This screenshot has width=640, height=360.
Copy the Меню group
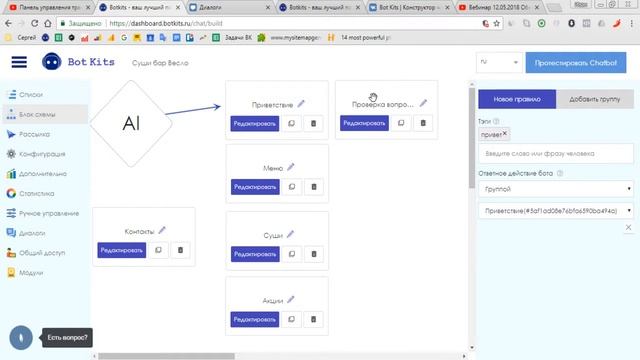click(292, 187)
